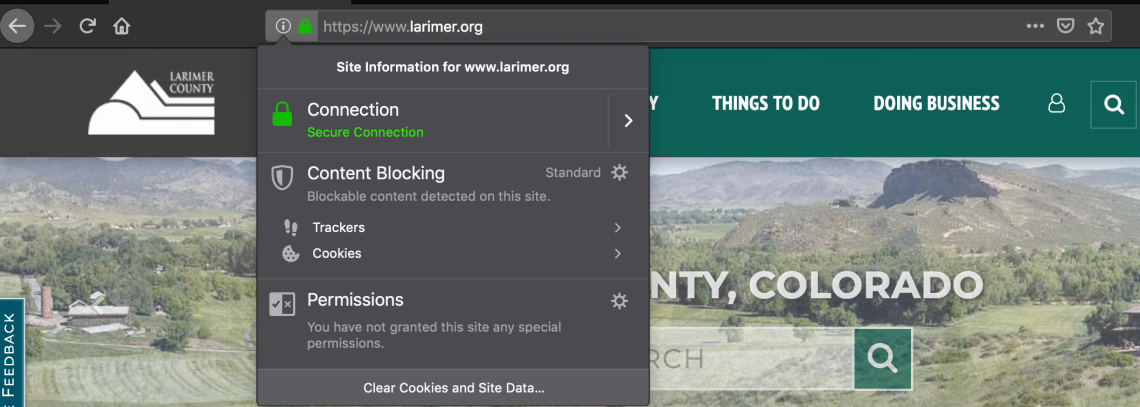Expand the Cookies row
Screen dimensions: 1140x407
[453, 254]
